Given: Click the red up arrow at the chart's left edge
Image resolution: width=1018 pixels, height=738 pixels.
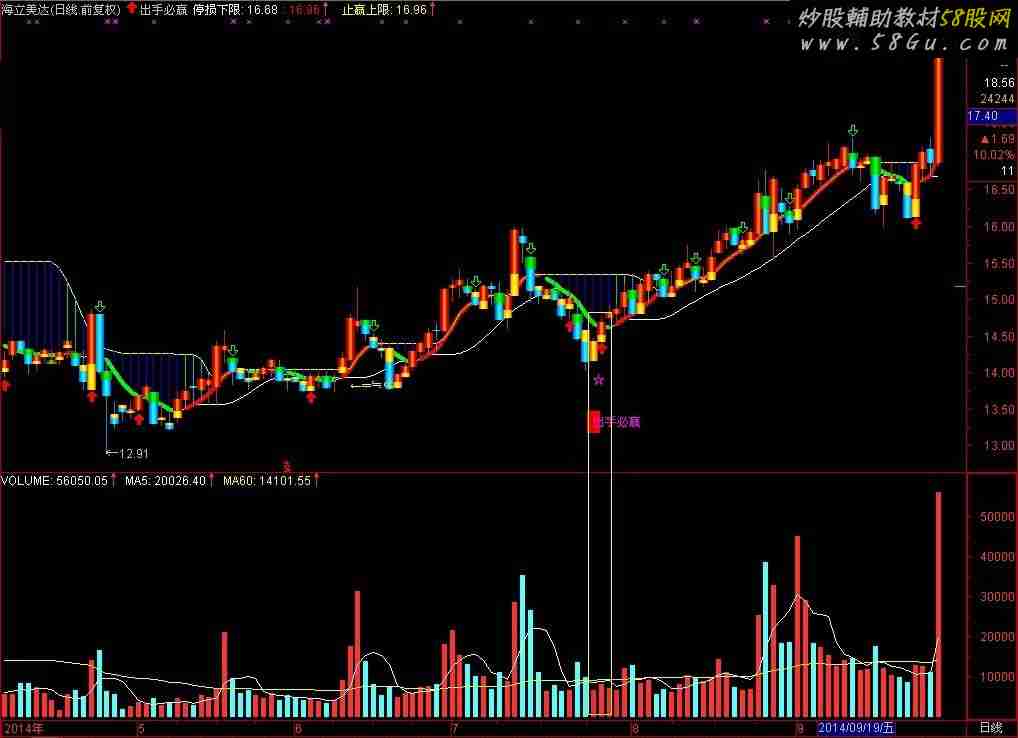Looking at the screenshot, I should click(x=5, y=386).
